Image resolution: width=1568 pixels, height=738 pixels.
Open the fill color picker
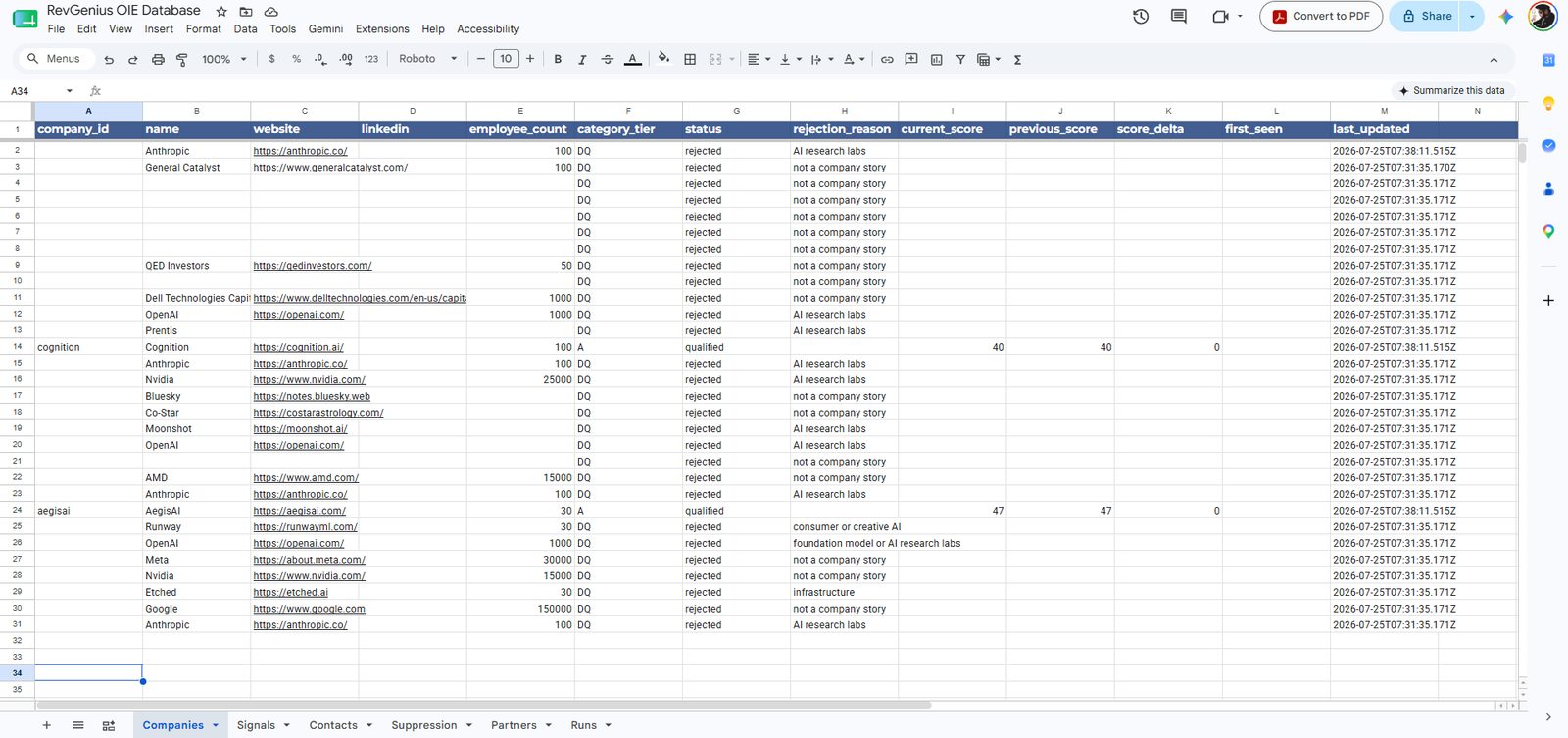point(663,59)
